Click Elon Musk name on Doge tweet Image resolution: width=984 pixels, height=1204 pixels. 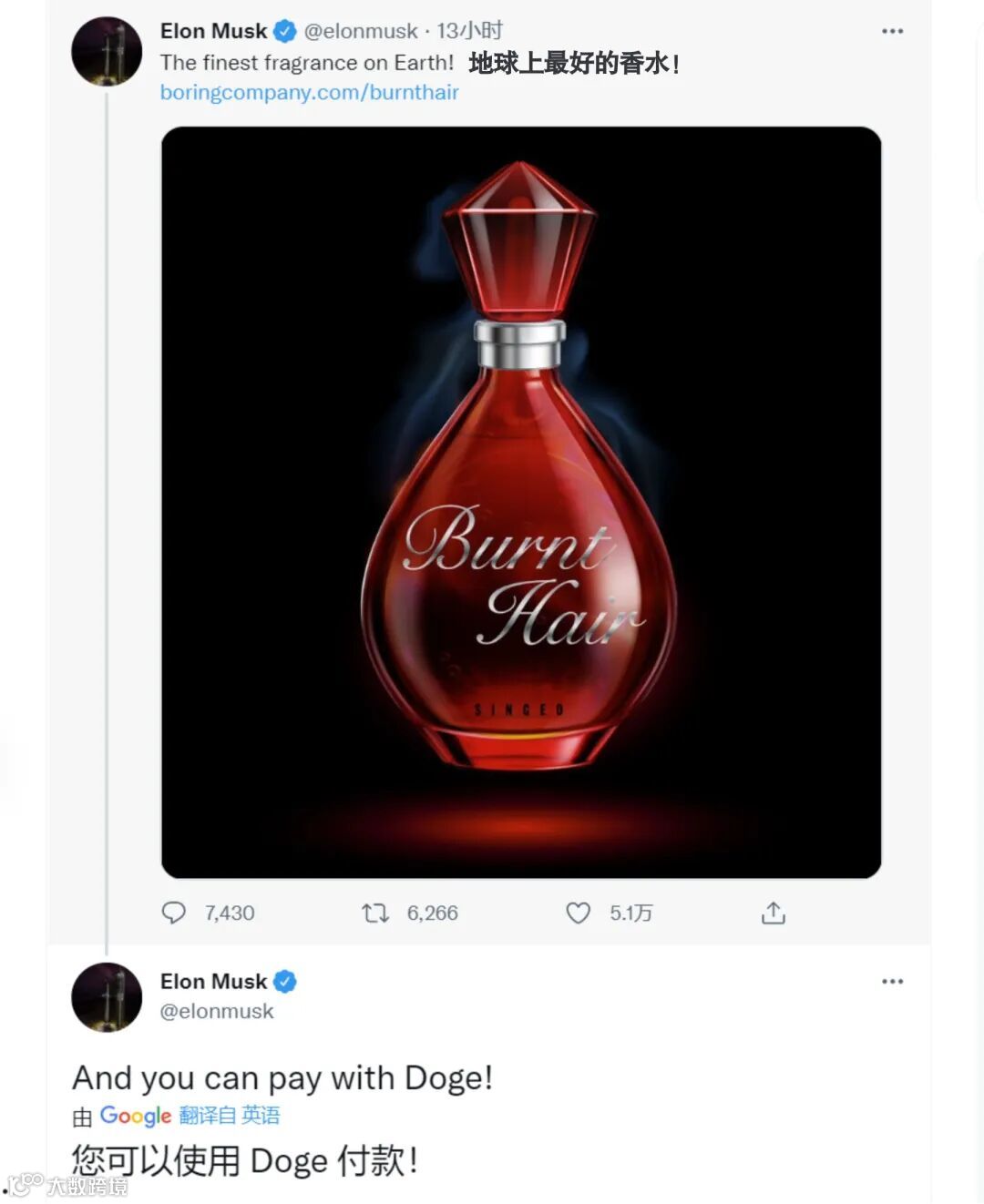tap(213, 982)
